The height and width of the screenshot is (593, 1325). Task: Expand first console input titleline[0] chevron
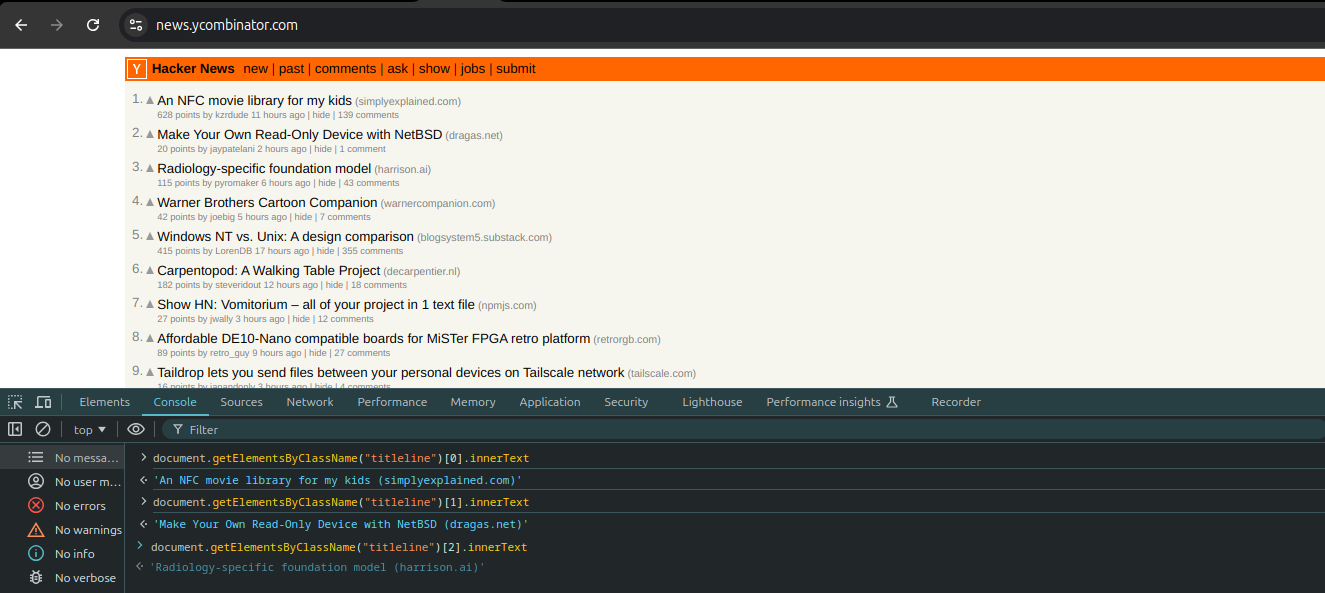click(x=143, y=458)
